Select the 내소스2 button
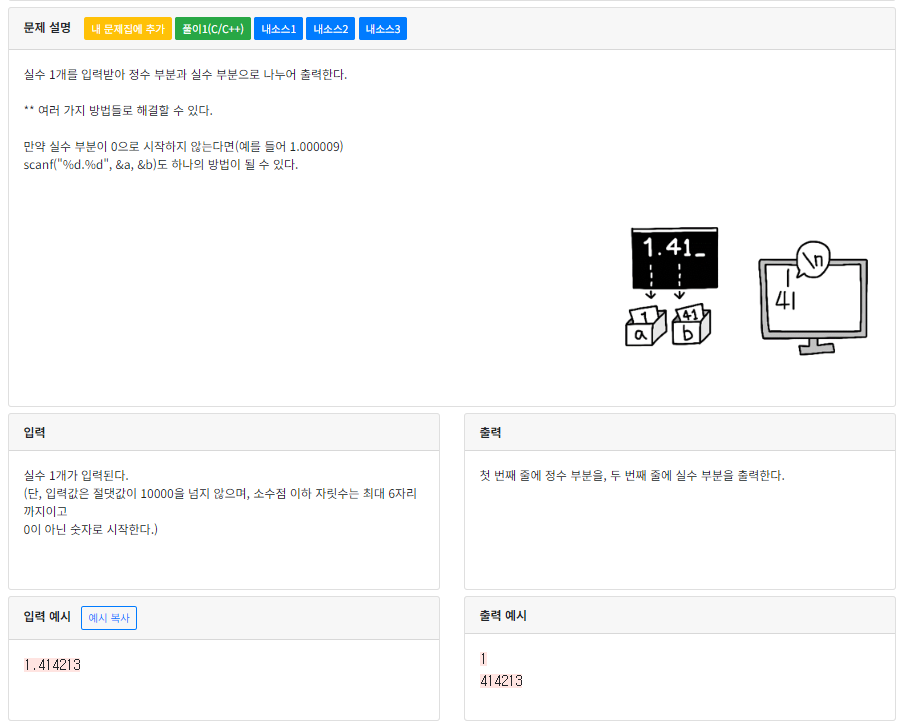Image resolution: width=904 pixels, height=727 pixels. [330, 28]
